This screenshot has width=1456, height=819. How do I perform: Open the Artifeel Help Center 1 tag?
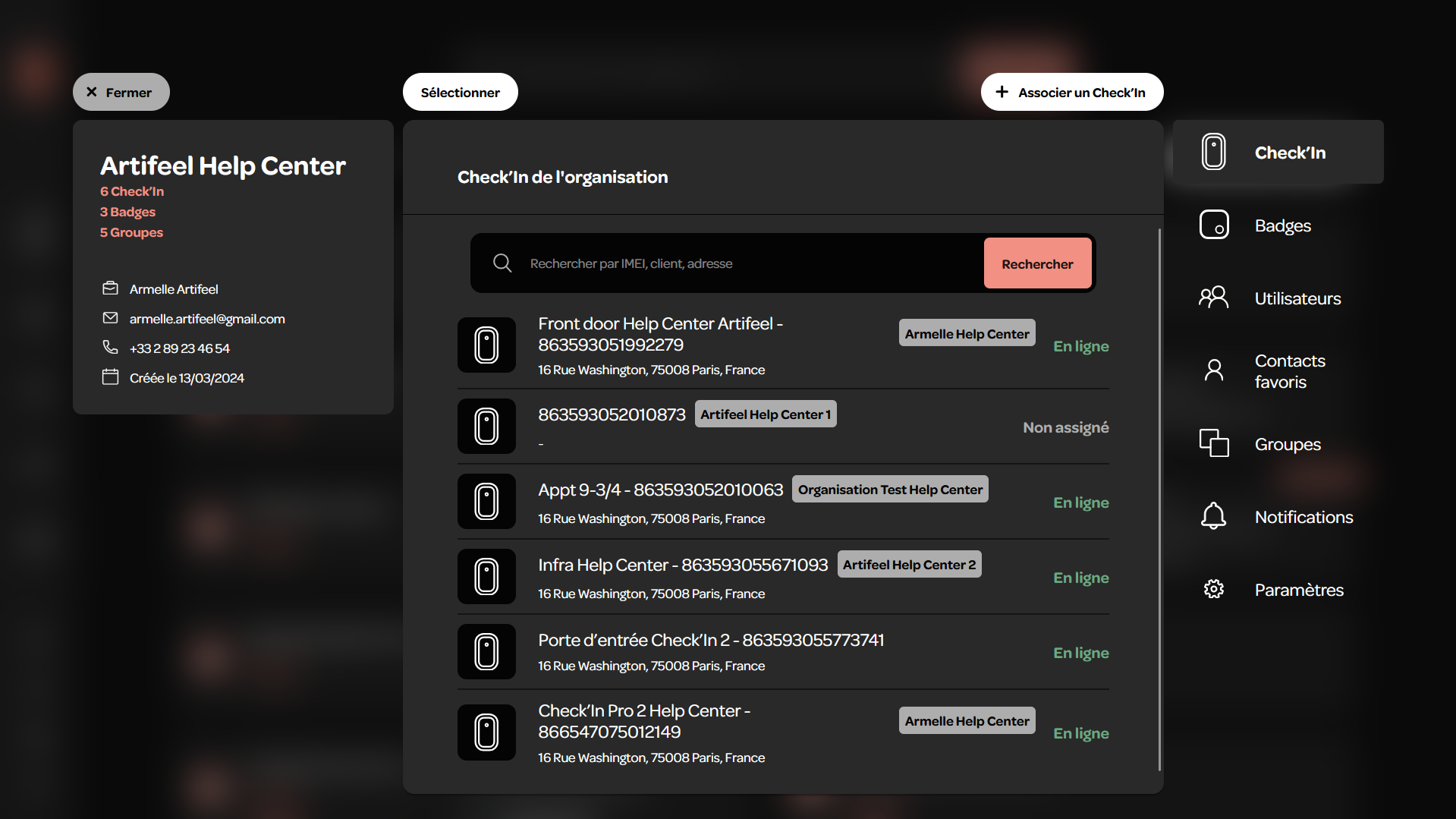pyautogui.click(x=766, y=414)
